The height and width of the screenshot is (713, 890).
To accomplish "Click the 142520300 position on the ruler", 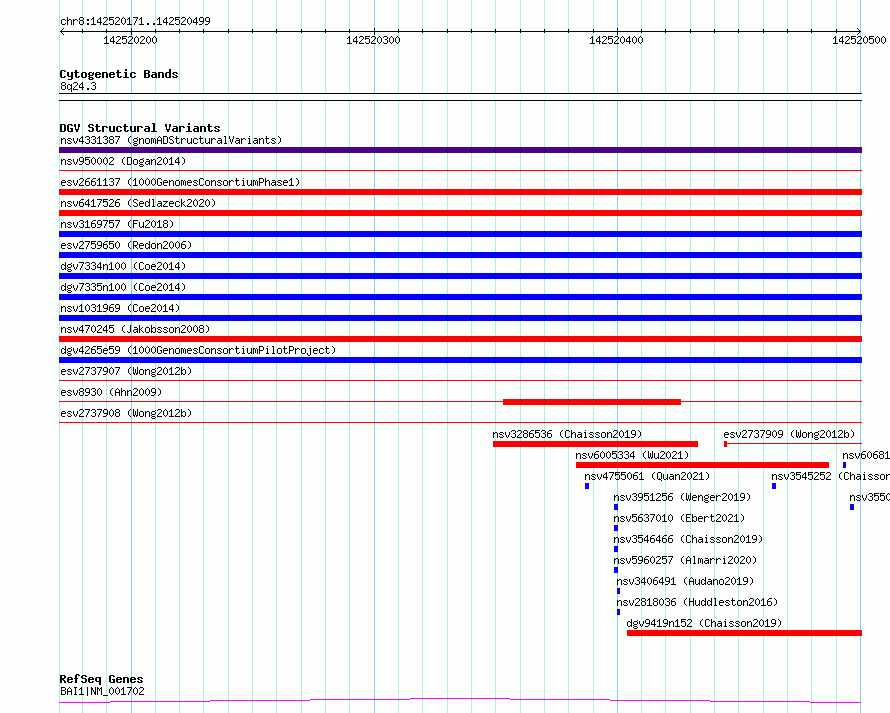I will point(373,40).
